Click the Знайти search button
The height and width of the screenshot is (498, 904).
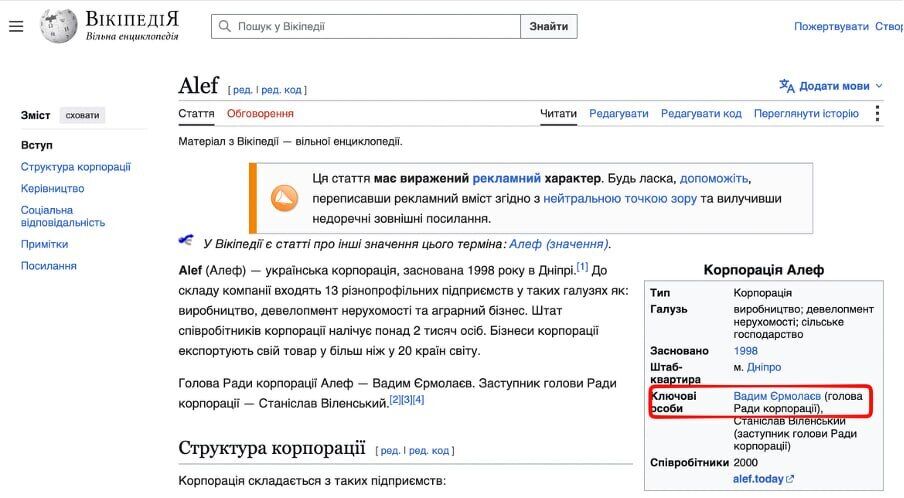click(x=549, y=27)
